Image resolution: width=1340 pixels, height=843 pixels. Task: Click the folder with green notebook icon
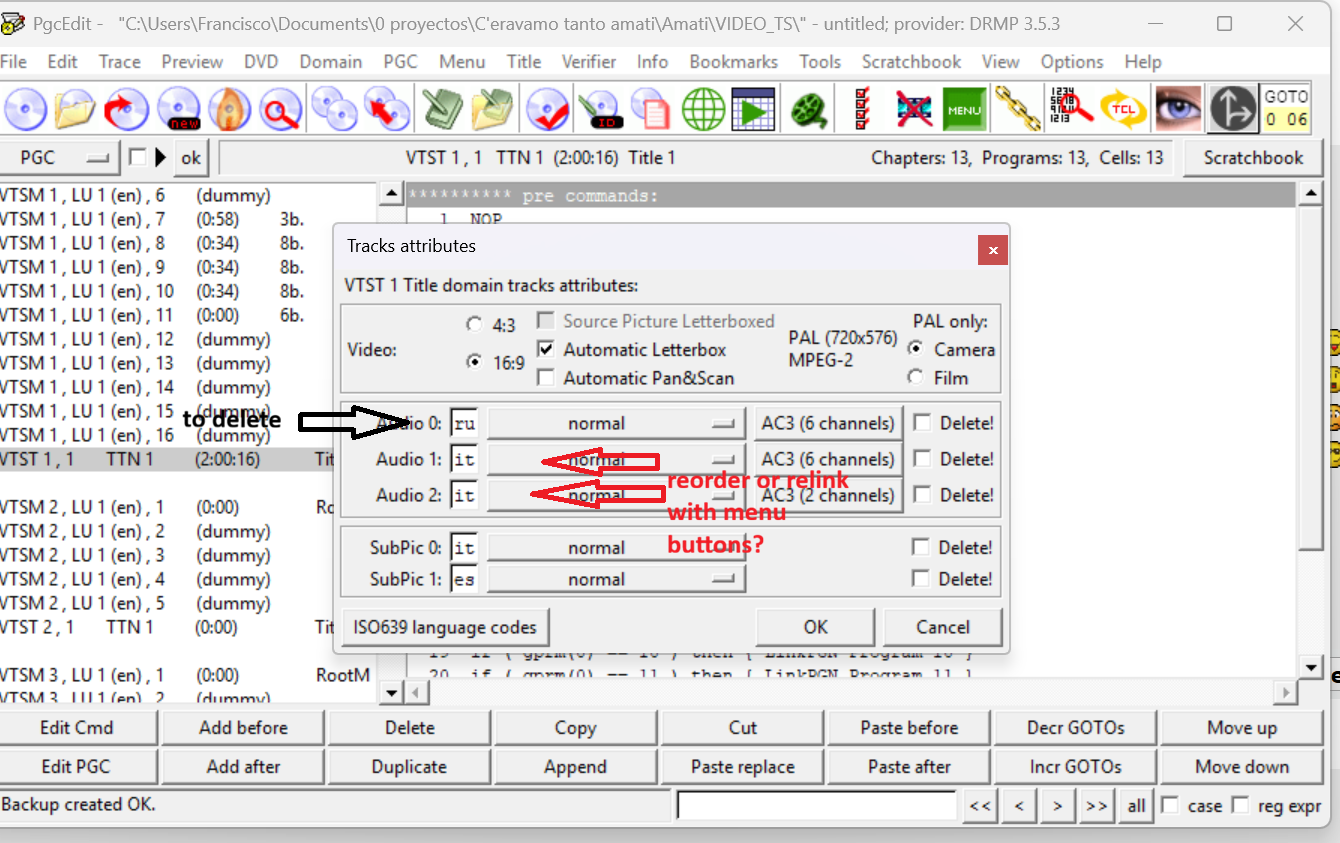(x=492, y=109)
